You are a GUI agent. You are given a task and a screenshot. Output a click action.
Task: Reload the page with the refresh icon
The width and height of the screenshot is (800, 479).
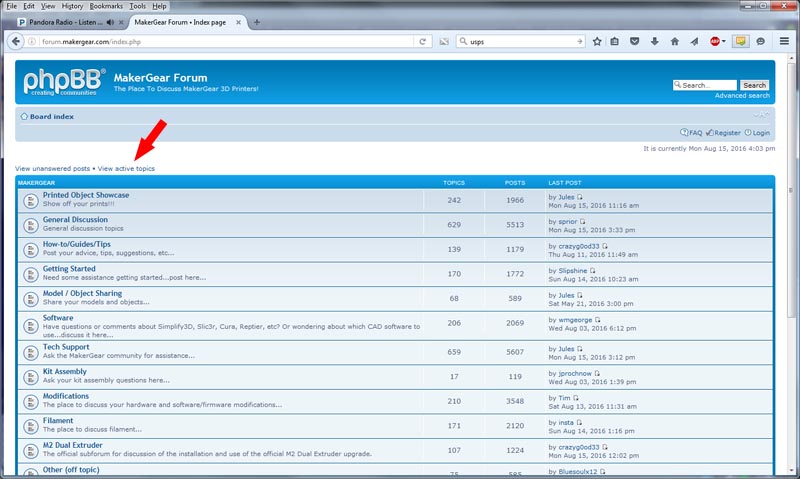[x=424, y=41]
